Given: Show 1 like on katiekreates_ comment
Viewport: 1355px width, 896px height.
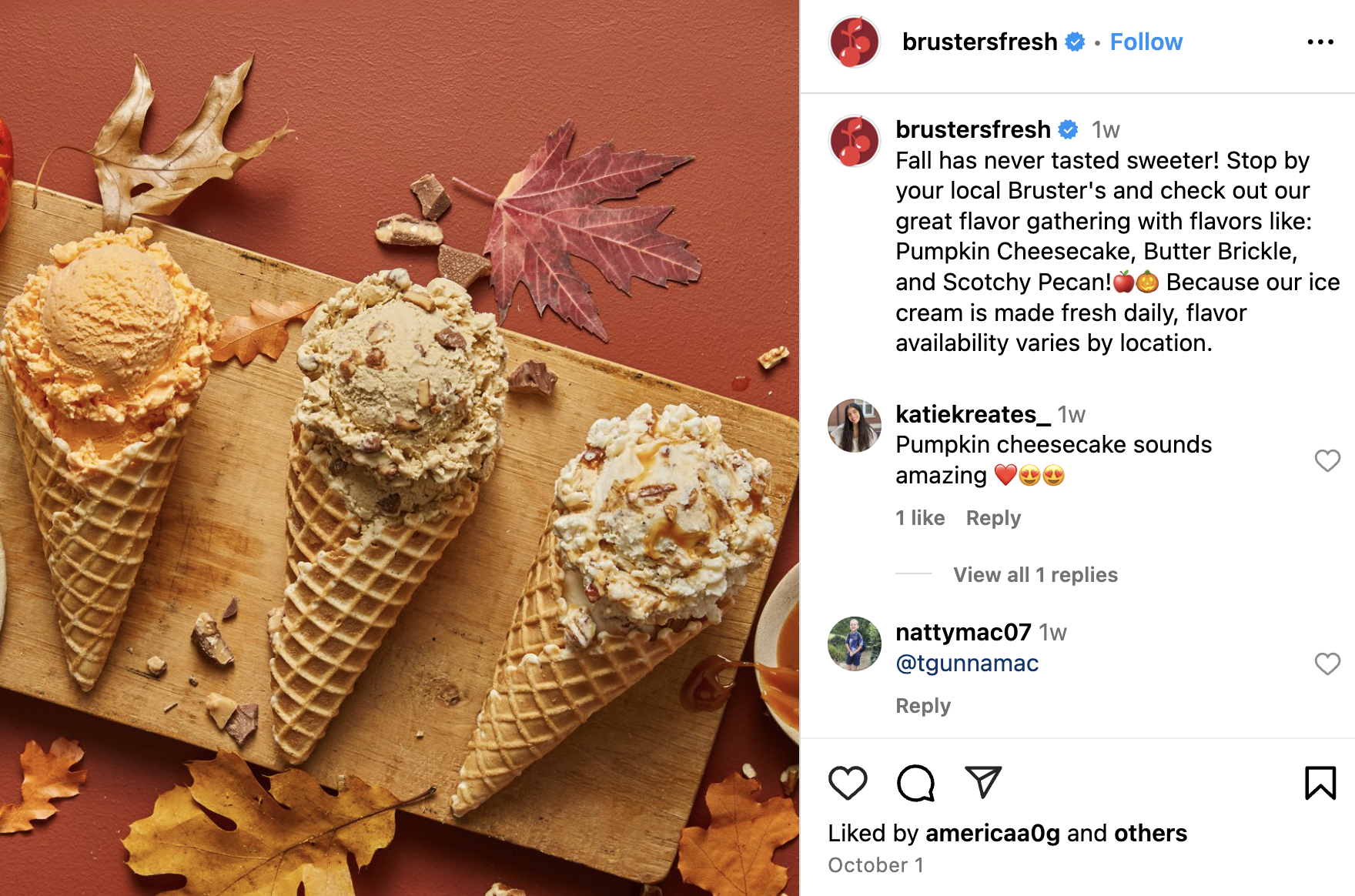Looking at the screenshot, I should click(920, 518).
